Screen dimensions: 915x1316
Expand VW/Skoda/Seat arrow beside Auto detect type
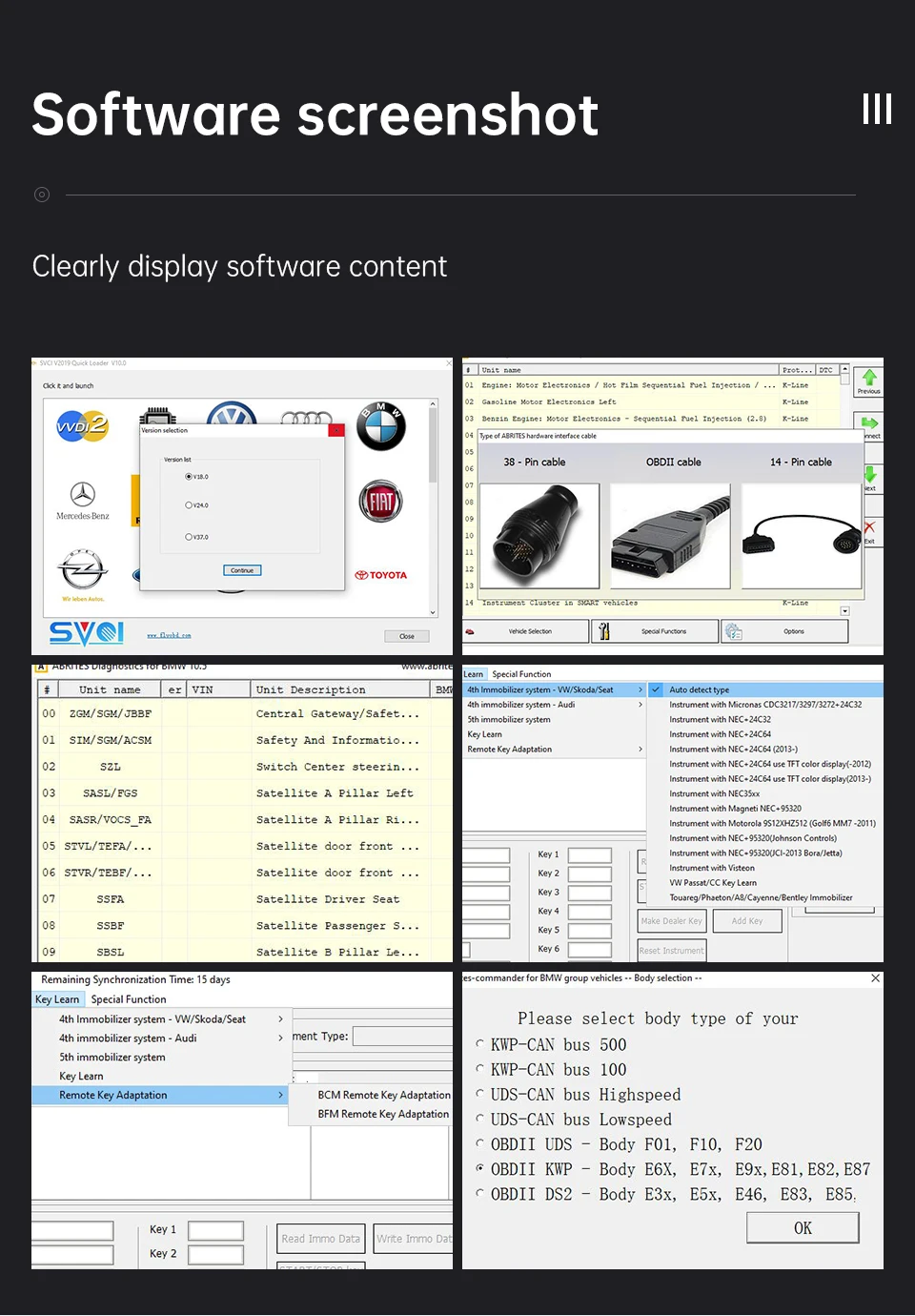(640, 689)
